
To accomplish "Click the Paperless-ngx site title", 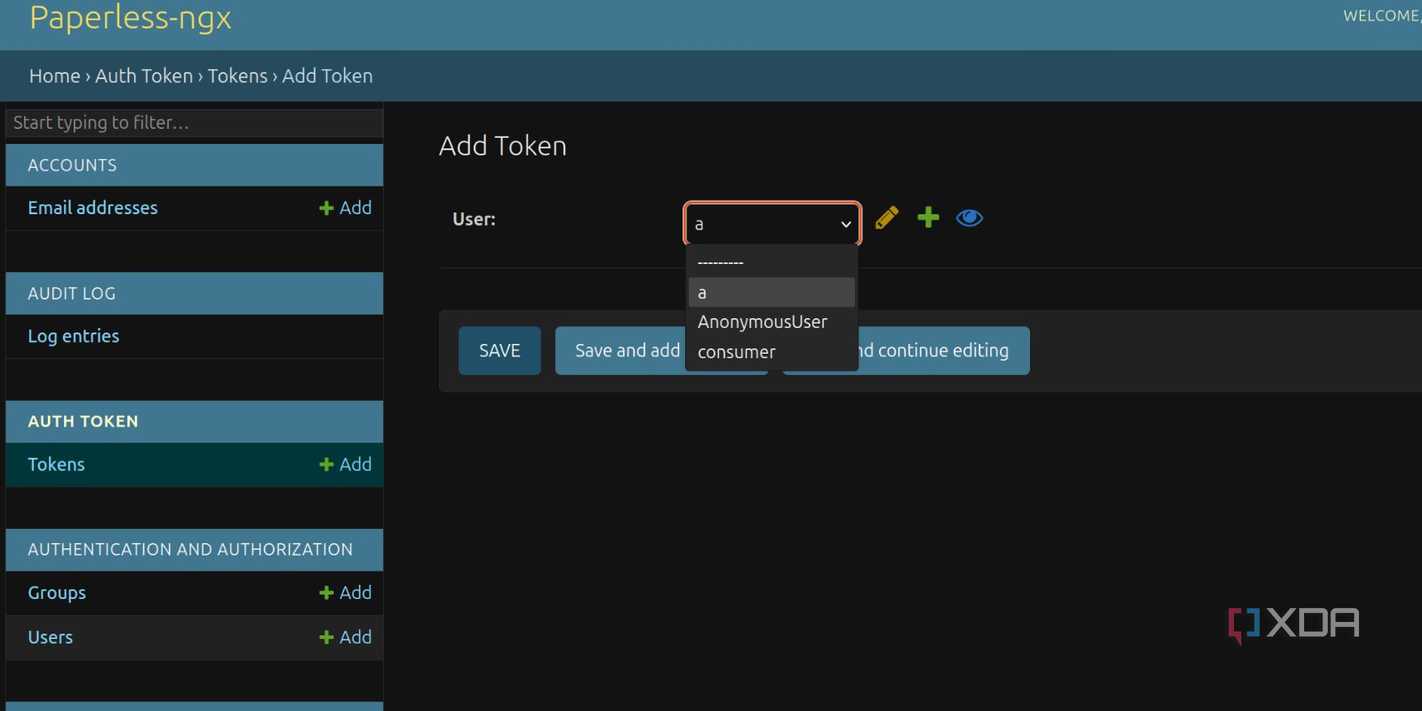I will [130, 17].
